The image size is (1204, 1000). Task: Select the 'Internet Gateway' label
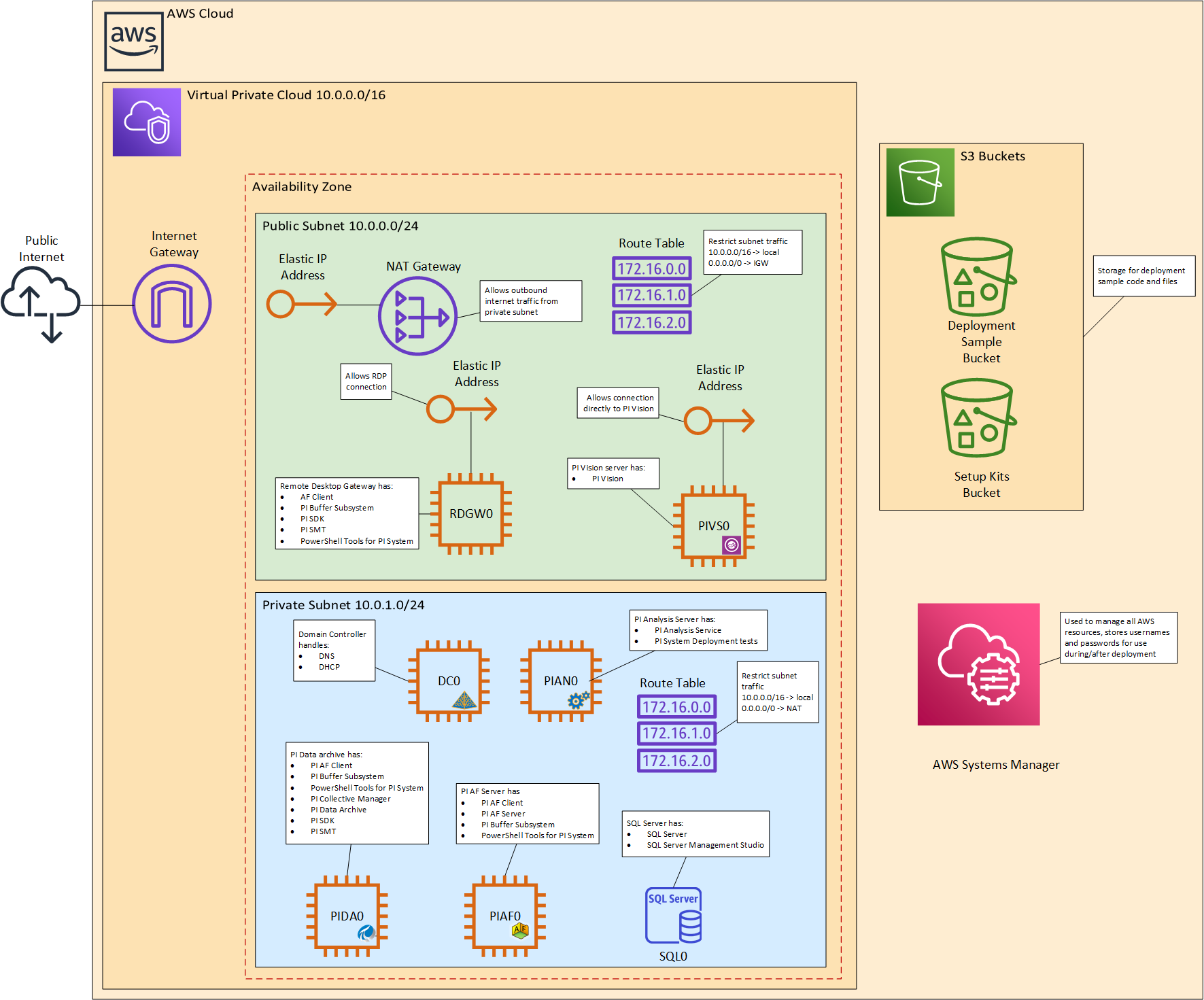coord(174,244)
